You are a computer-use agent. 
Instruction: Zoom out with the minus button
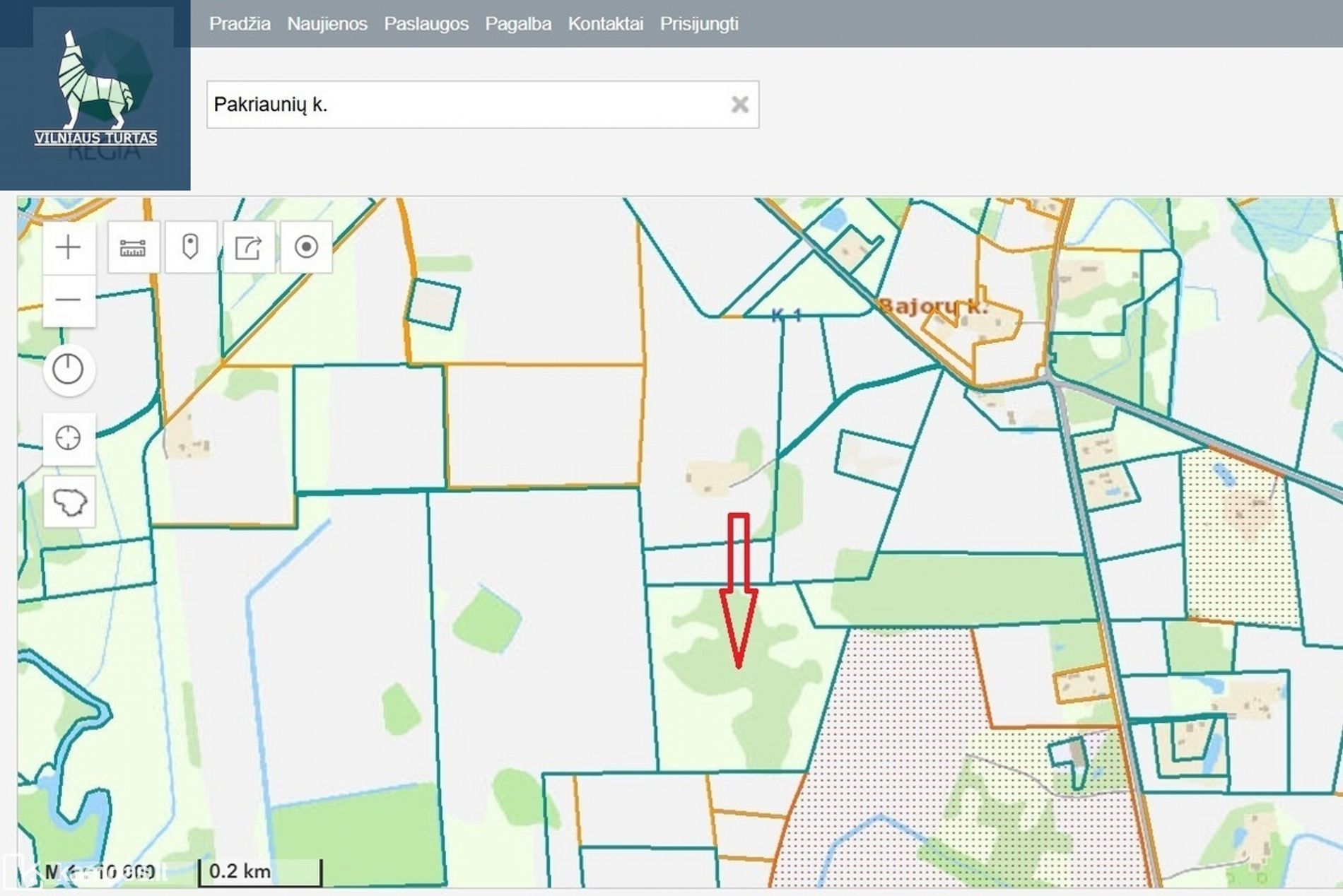(x=69, y=300)
